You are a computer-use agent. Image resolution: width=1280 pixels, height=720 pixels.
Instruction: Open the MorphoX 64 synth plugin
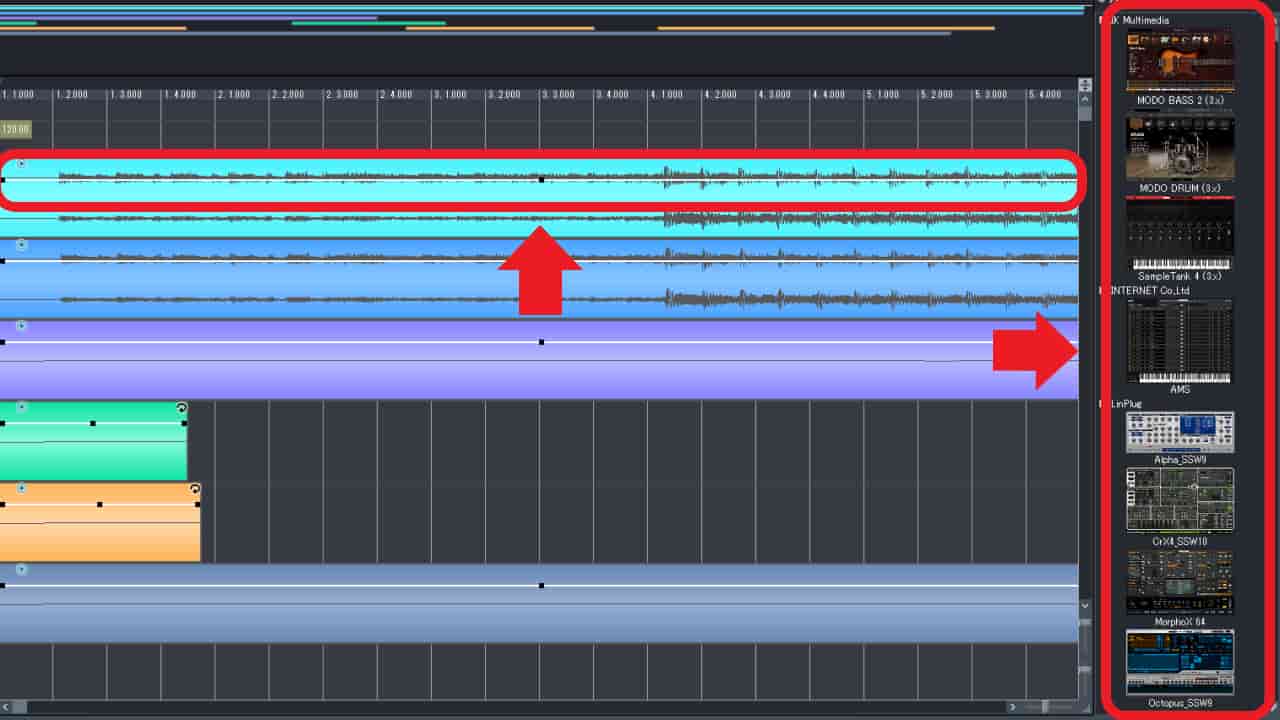pos(1179,582)
